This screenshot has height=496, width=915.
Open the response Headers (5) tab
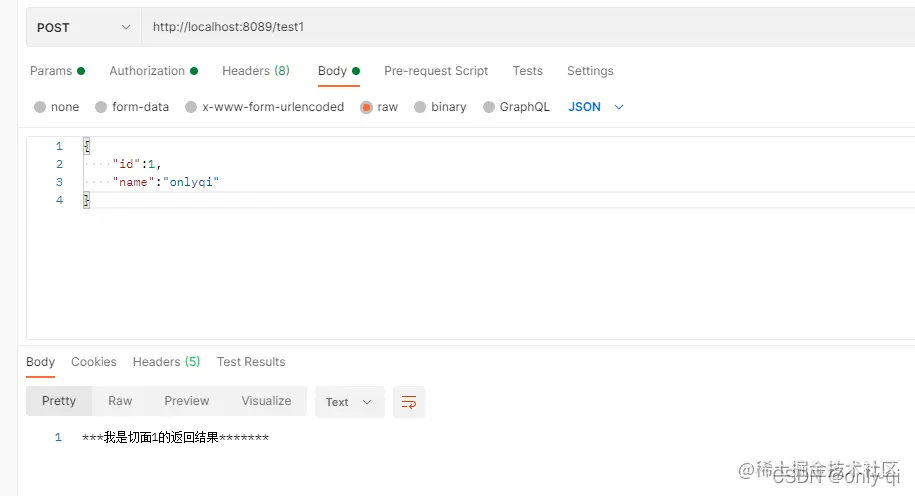(x=166, y=362)
